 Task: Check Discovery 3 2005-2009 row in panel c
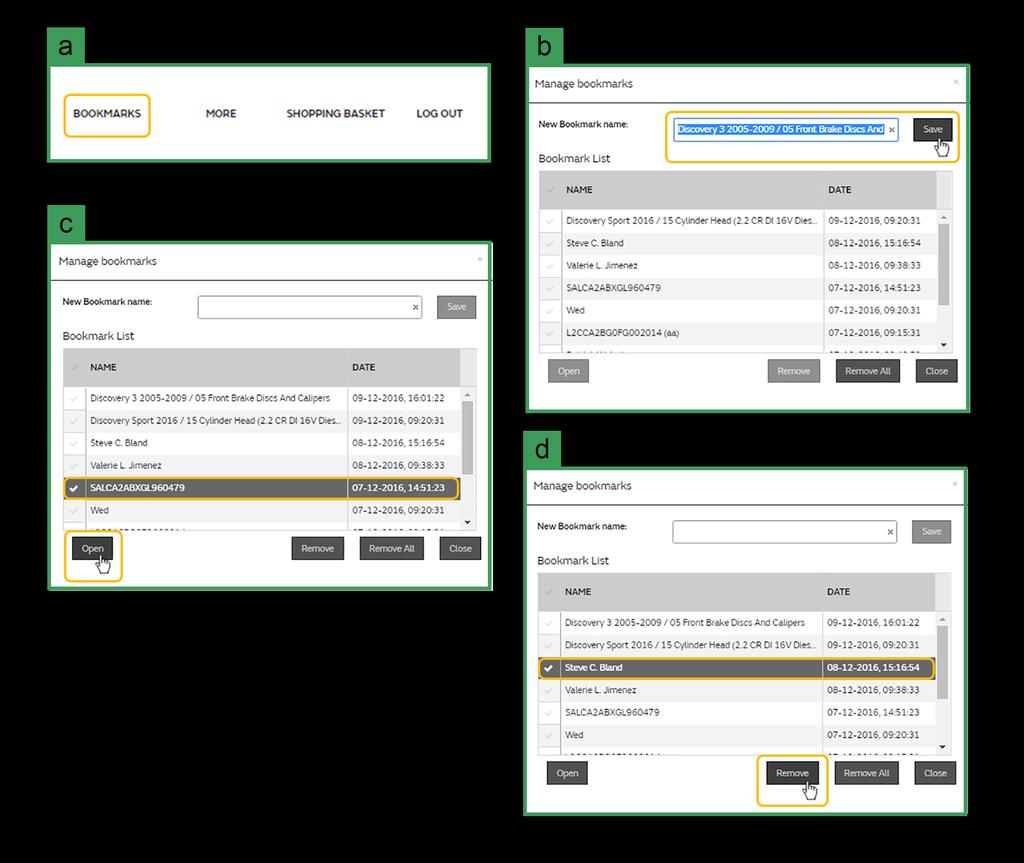(x=74, y=399)
